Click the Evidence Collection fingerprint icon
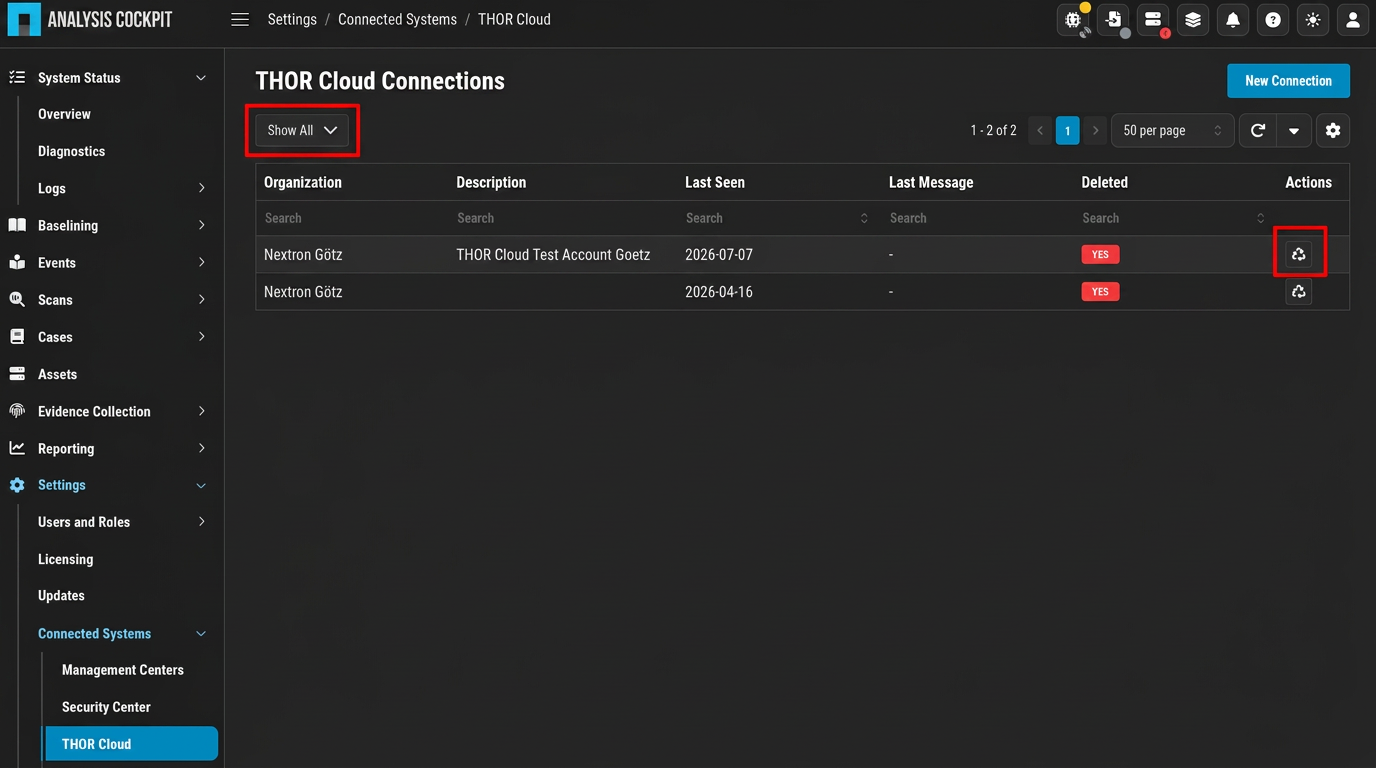Image resolution: width=1376 pixels, height=768 pixels. tap(17, 411)
